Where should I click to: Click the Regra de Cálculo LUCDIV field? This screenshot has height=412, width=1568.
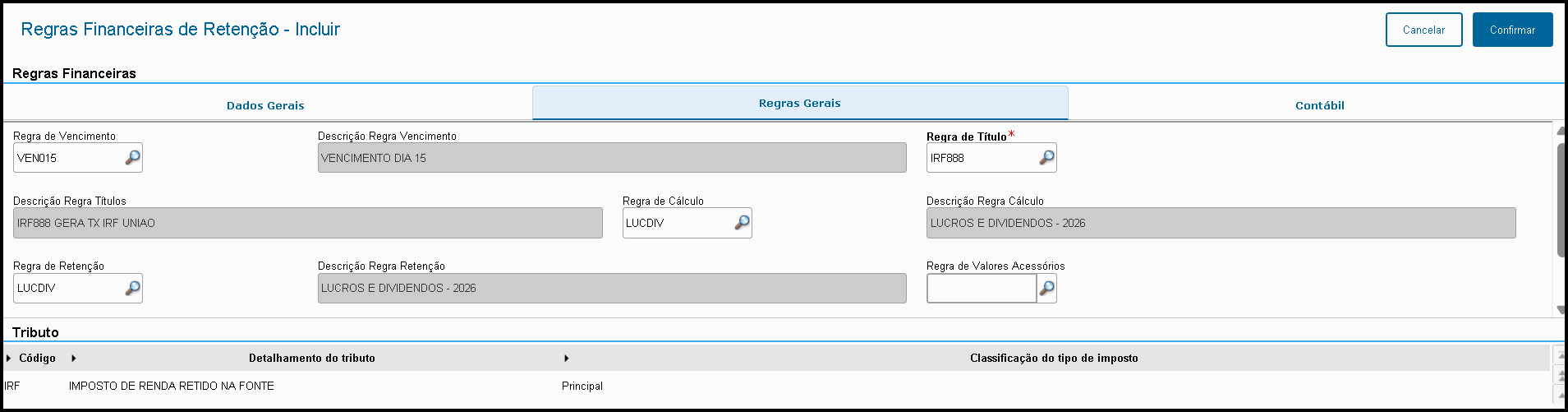(676, 223)
